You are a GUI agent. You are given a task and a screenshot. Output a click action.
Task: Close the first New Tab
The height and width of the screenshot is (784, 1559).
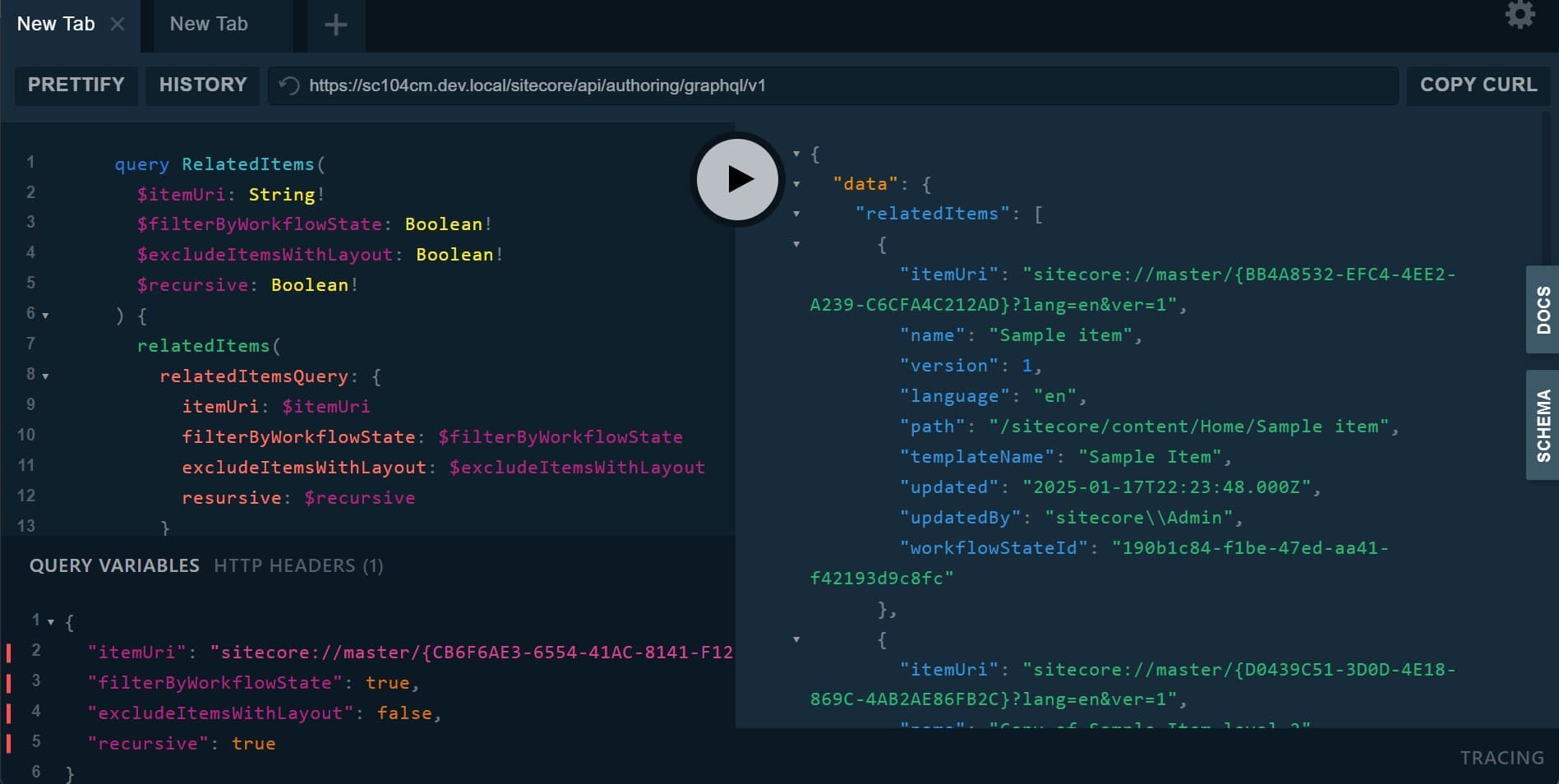click(x=118, y=24)
